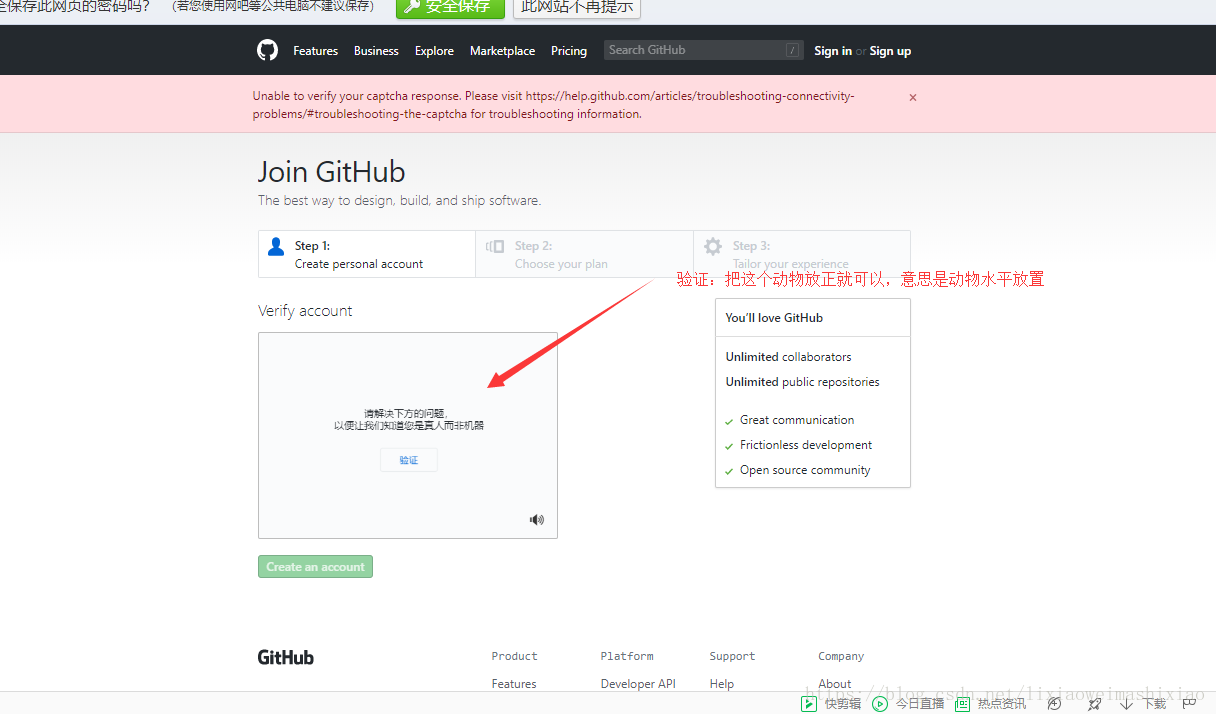The width and height of the screenshot is (1216, 714).
Task: Click the Great communication list item
Action: tap(797, 420)
